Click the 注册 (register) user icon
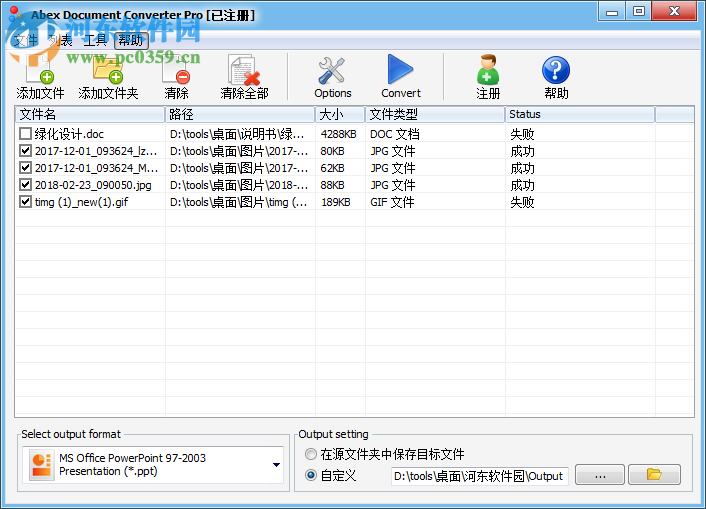This screenshot has width=706, height=509. tap(488, 70)
